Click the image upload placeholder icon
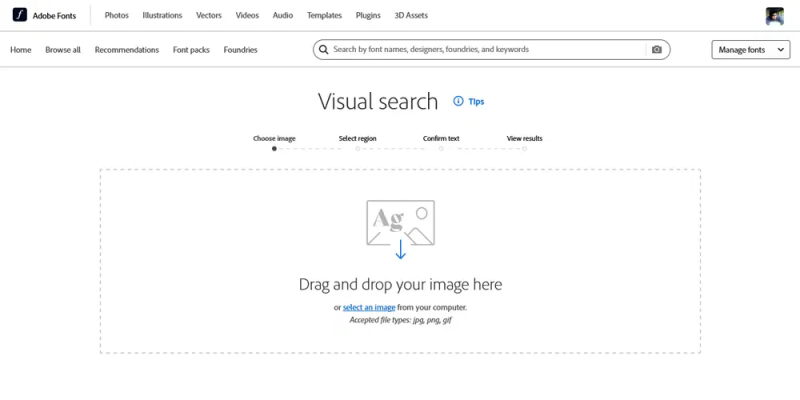800x400 pixels. tap(401, 222)
